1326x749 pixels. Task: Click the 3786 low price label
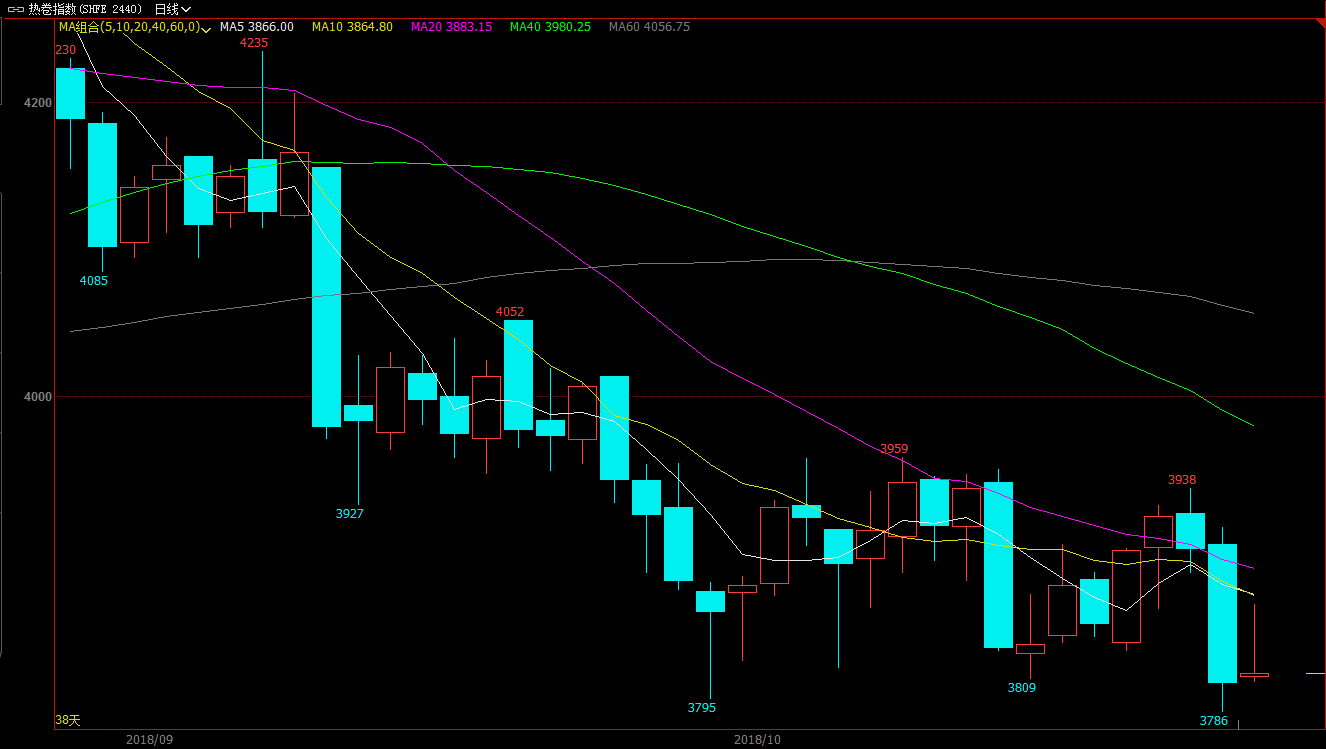point(1214,720)
